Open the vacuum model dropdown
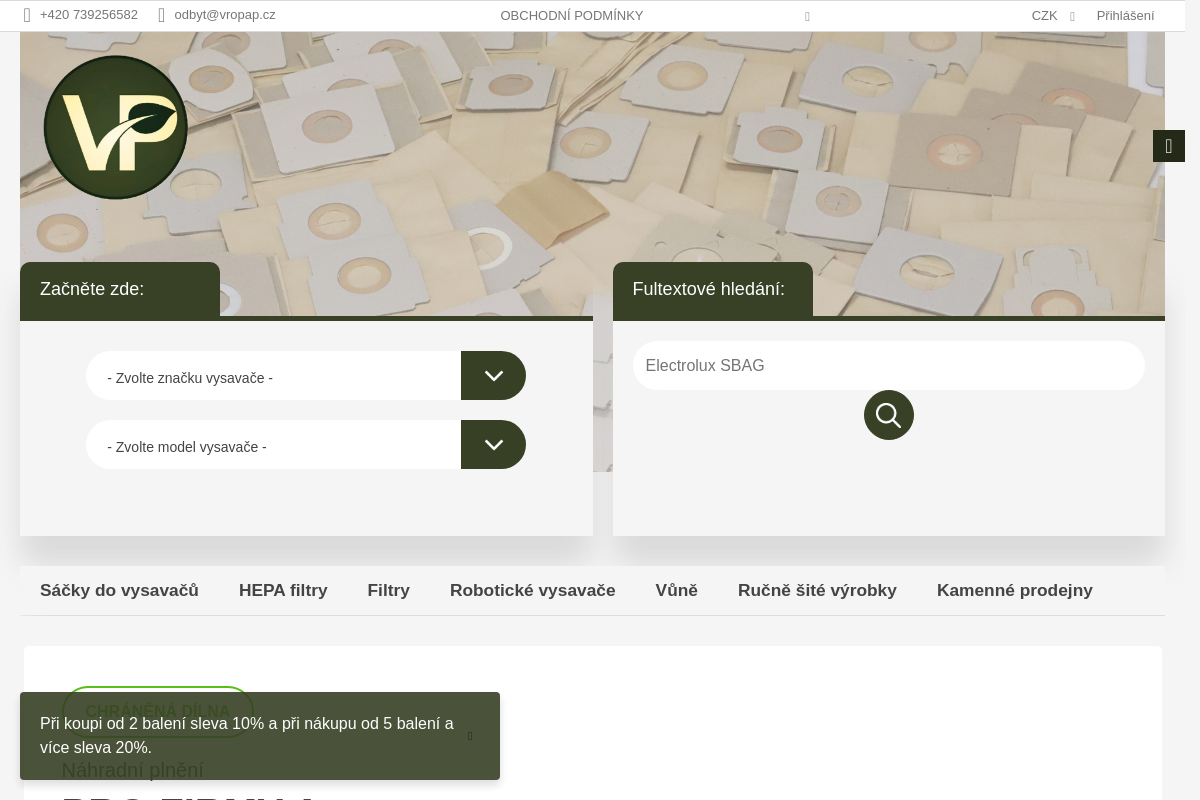The image size is (1200, 800). coord(306,445)
